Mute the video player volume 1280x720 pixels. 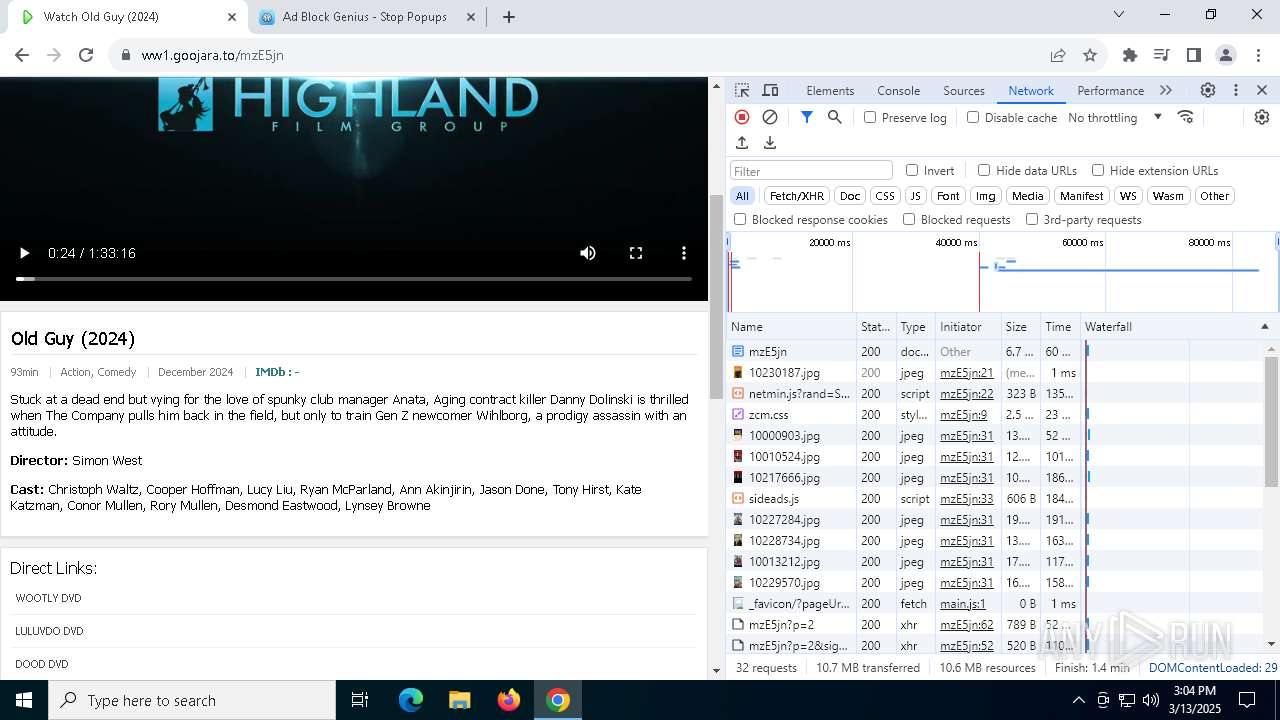pyautogui.click(x=588, y=253)
